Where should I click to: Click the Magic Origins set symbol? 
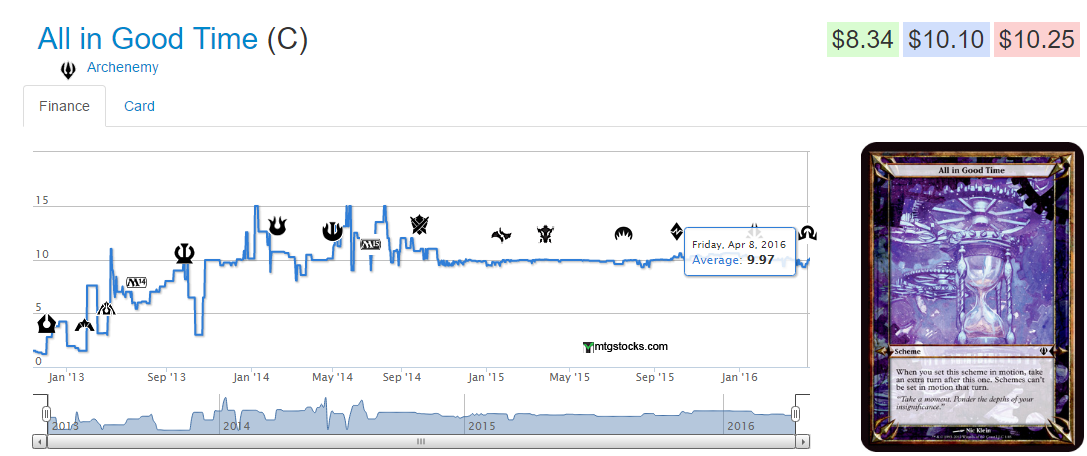[x=624, y=234]
